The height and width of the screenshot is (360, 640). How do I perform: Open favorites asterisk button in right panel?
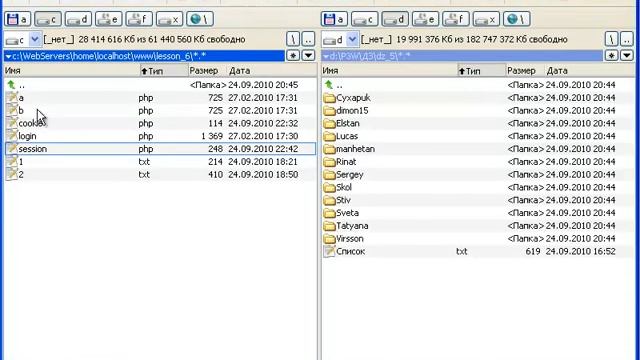[x=611, y=56]
